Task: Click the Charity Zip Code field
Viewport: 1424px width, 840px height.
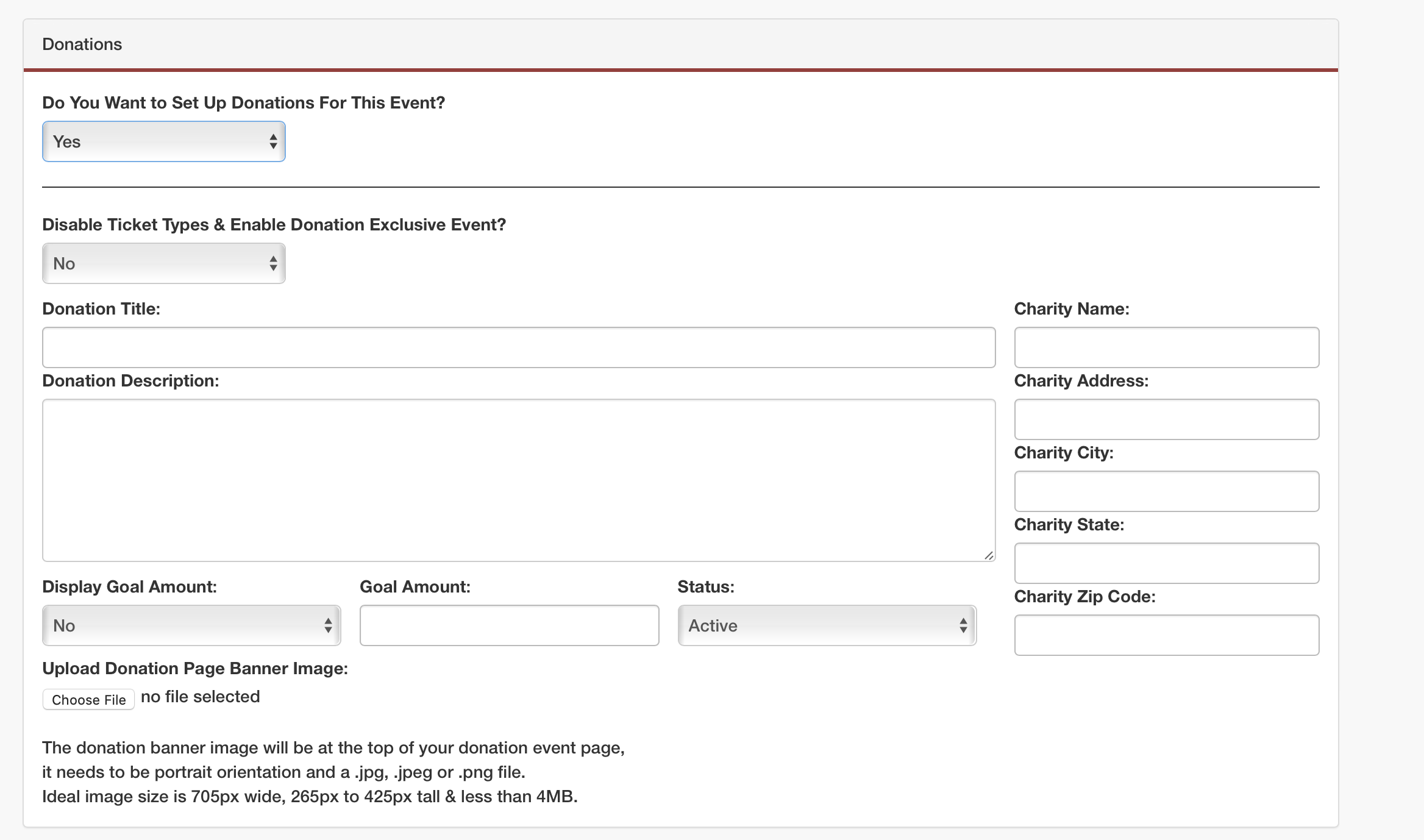Action: coord(1166,635)
